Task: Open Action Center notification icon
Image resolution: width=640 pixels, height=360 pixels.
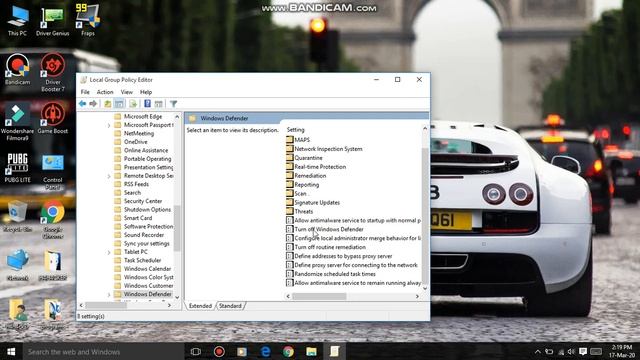Action: (583, 351)
